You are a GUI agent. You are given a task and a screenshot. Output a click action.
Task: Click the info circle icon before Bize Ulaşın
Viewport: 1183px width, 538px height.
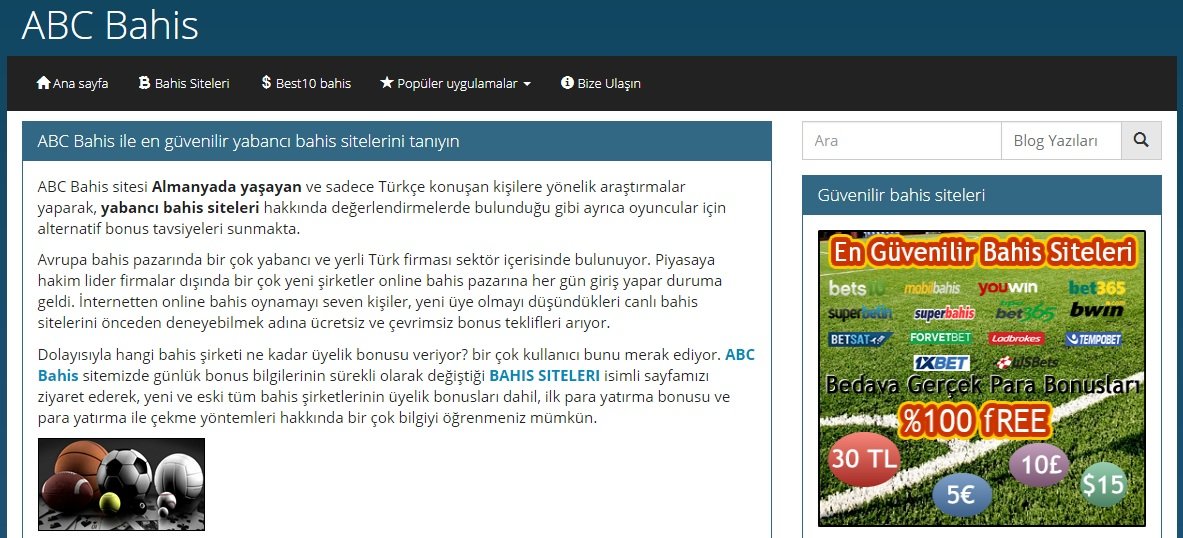(x=567, y=83)
